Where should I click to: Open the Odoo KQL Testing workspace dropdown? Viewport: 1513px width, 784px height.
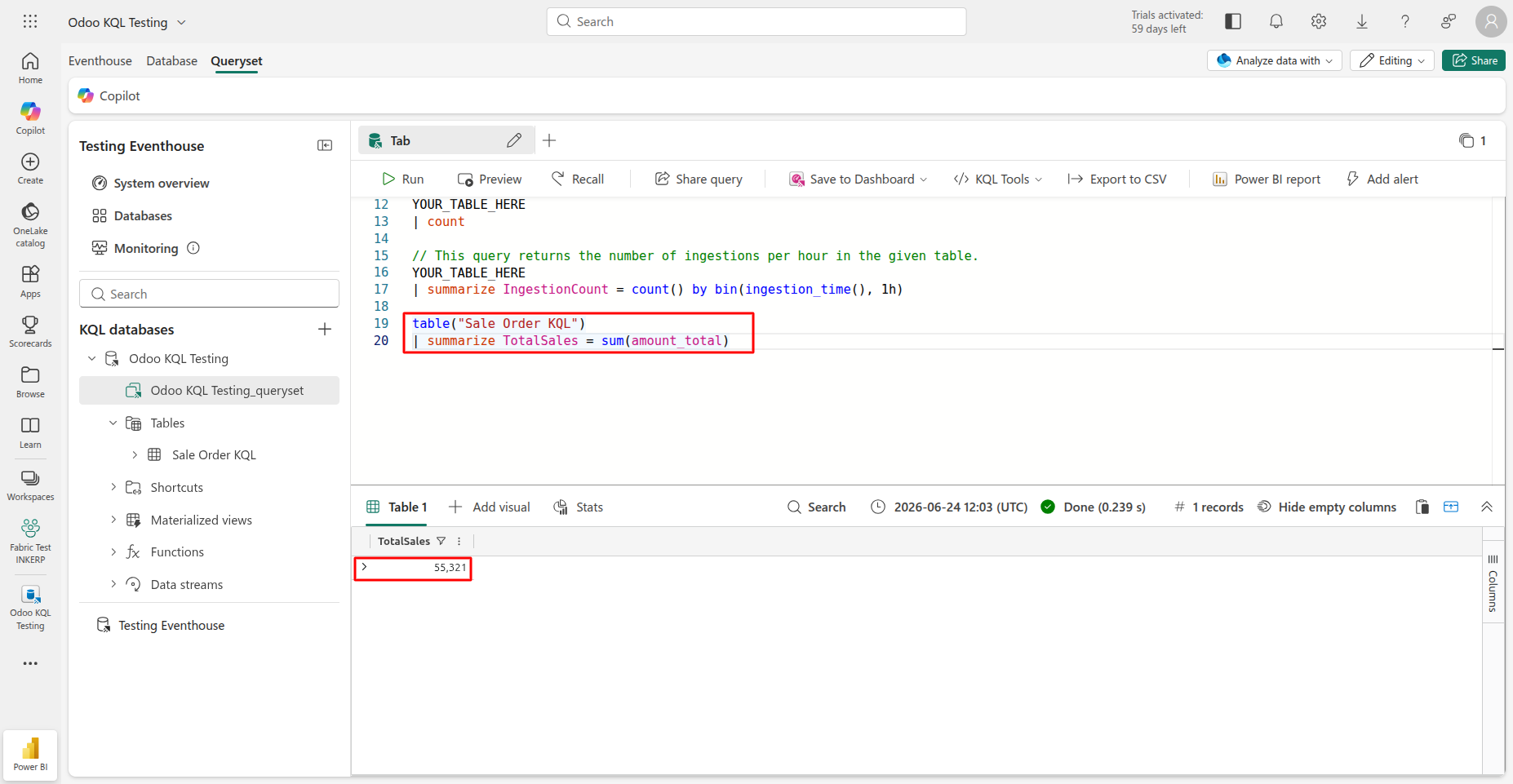127,22
